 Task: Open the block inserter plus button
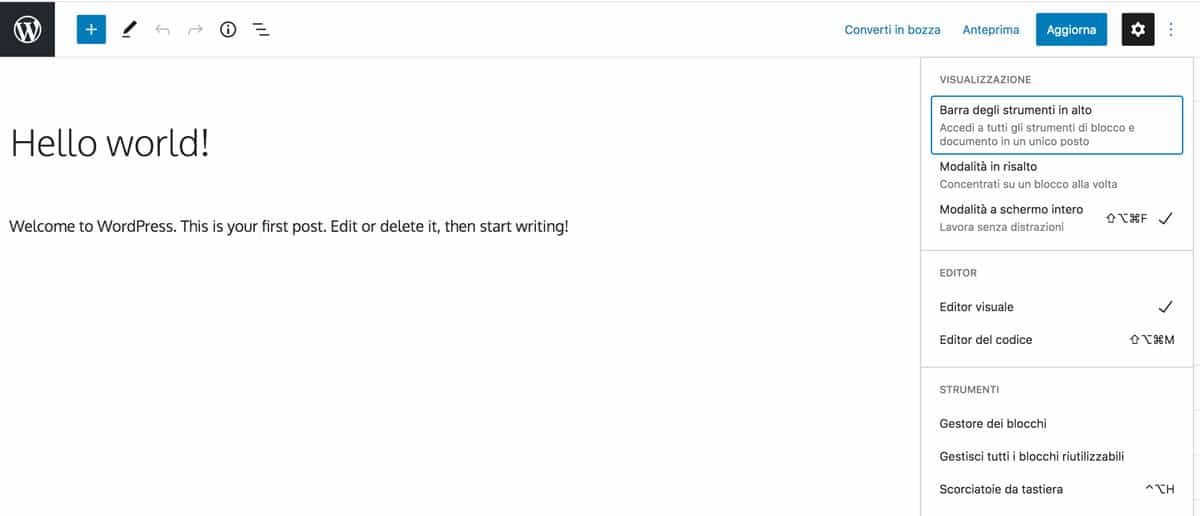(91, 30)
